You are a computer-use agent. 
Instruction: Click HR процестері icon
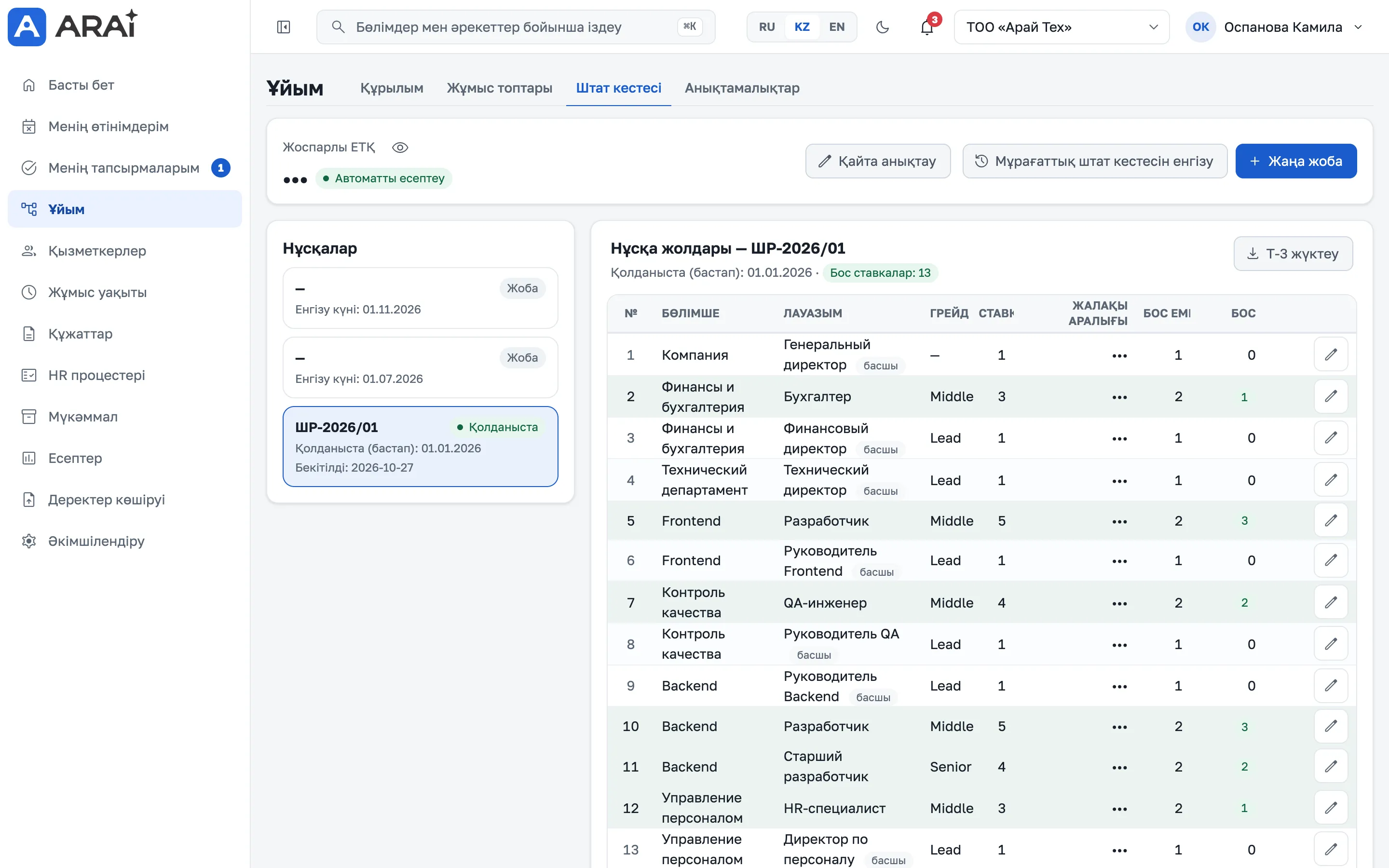[x=29, y=375]
